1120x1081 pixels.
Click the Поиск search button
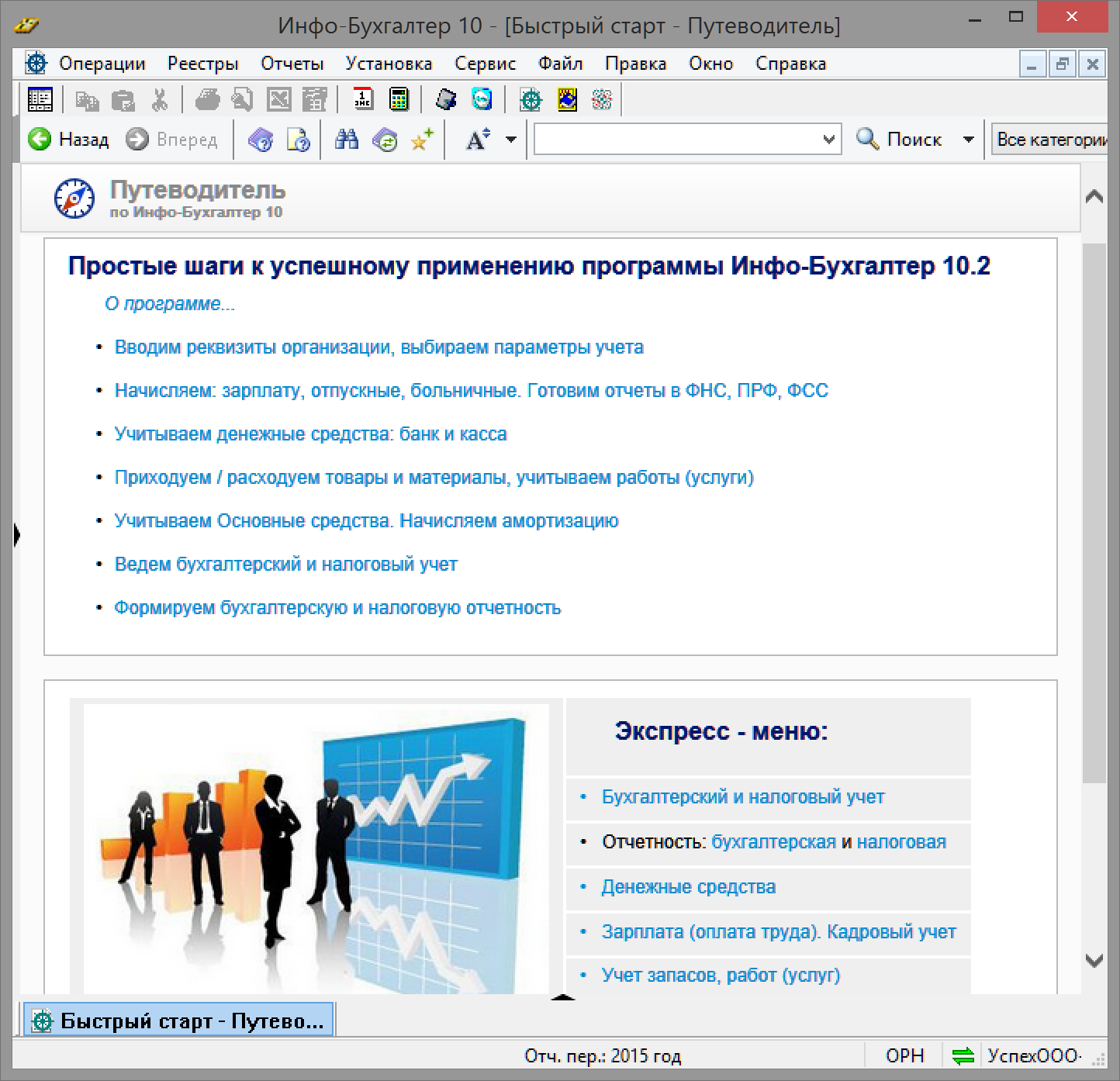tap(900, 140)
